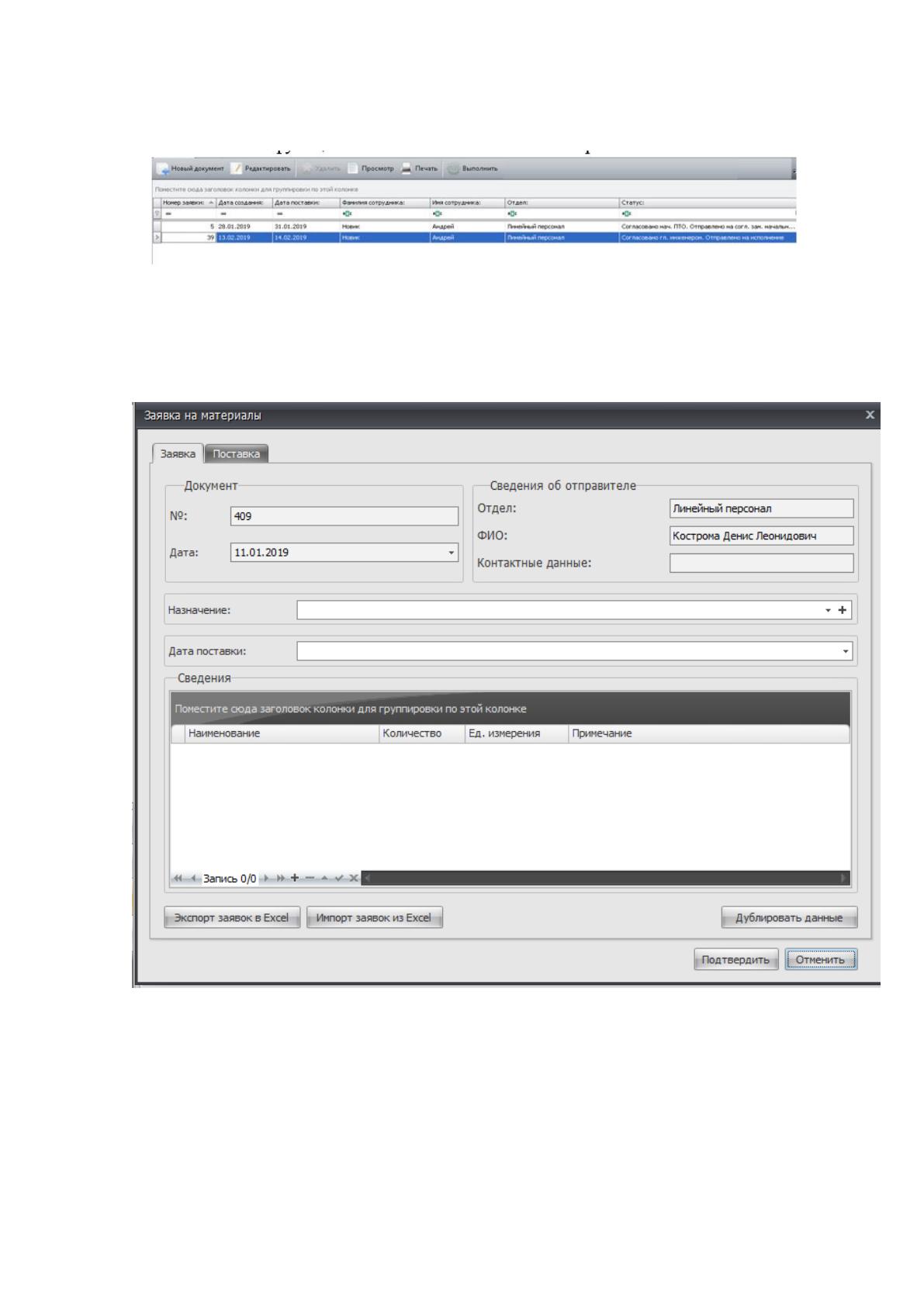Click the Редактировать pencil icon
The height and width of the screenshot is (1307, 924).
click(x=237, y=168)
